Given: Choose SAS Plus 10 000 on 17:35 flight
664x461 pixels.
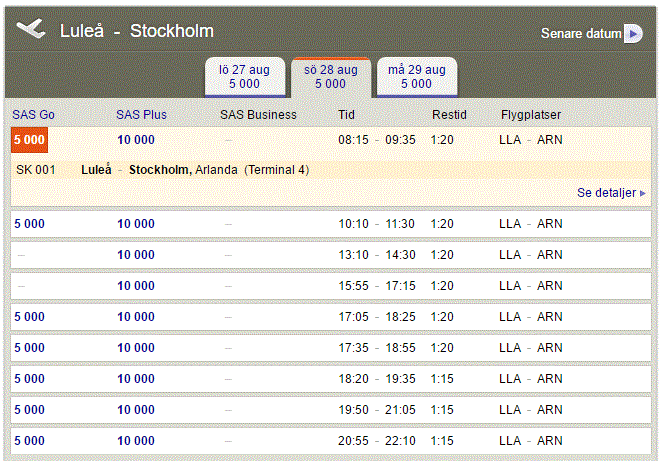Looking at the screenshot, I should click(136, 348).
